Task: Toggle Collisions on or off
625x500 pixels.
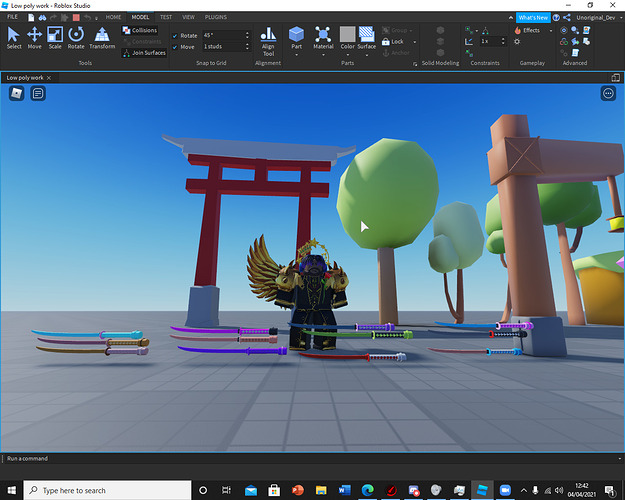Action: (140, 30)
